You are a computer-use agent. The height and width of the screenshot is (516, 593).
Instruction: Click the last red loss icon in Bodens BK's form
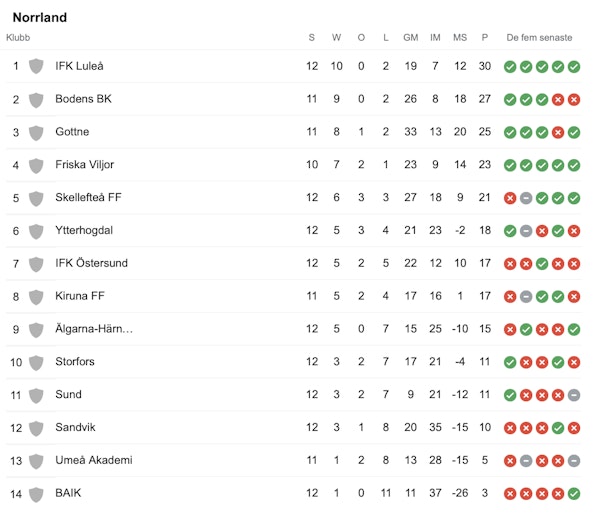tap(574, 100)
